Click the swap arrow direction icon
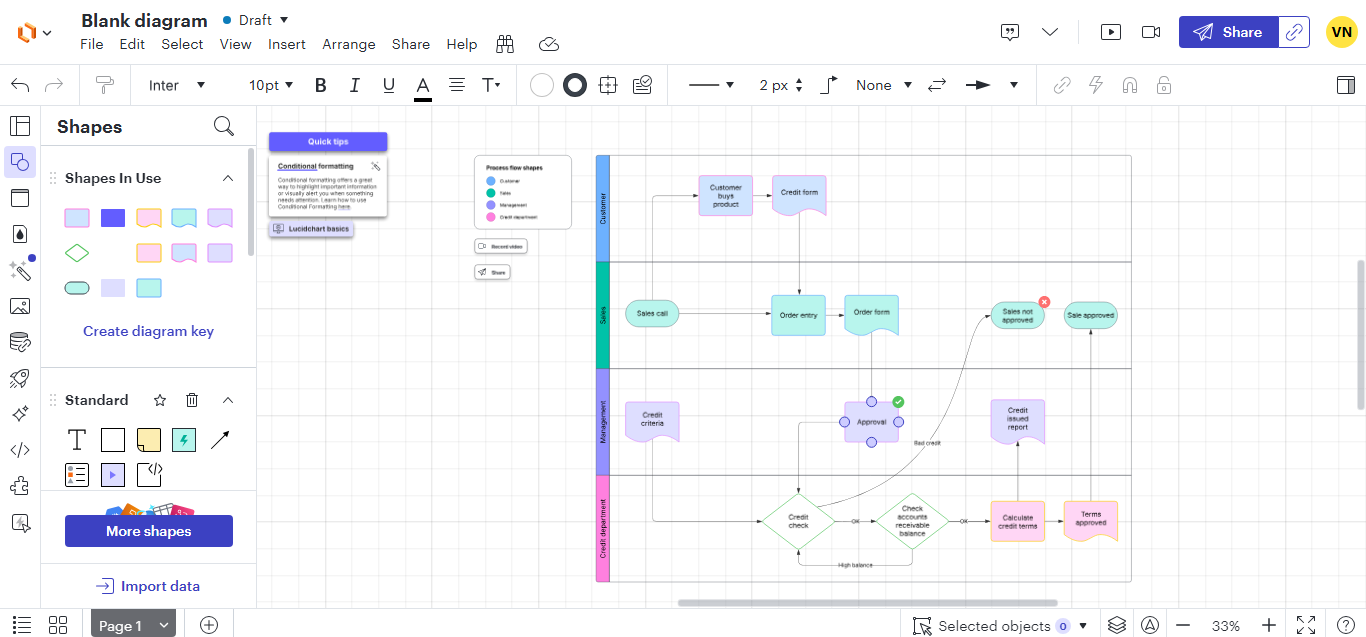This screenshot has height=637, width=1366. [937, 85]
